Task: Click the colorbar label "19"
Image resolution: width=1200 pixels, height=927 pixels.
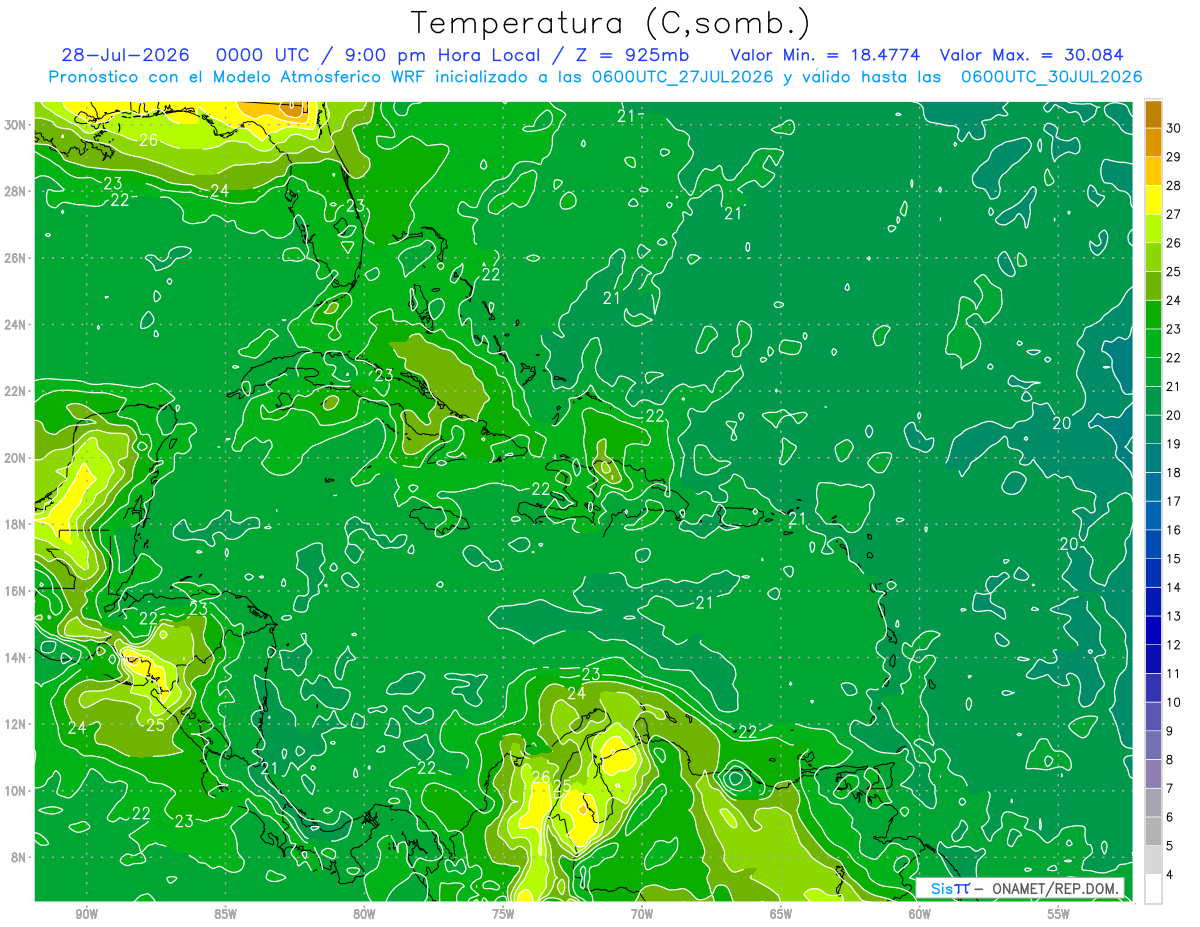Action: coord(1175,444)
